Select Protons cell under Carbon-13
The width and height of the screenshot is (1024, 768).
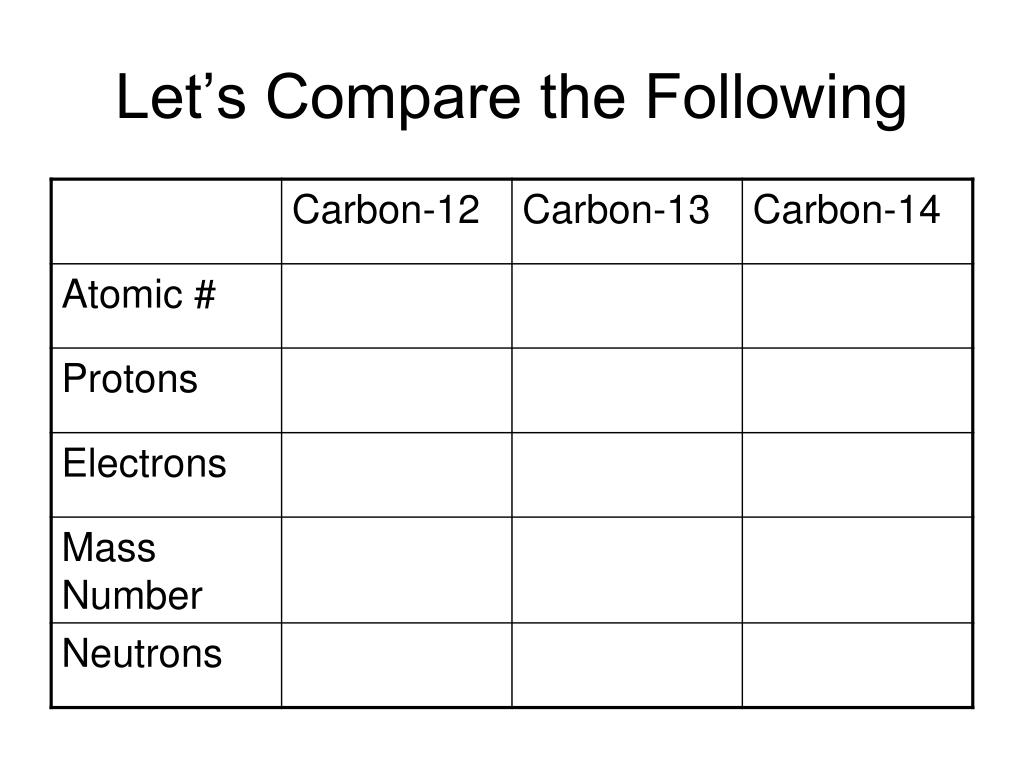pos(627,390)
